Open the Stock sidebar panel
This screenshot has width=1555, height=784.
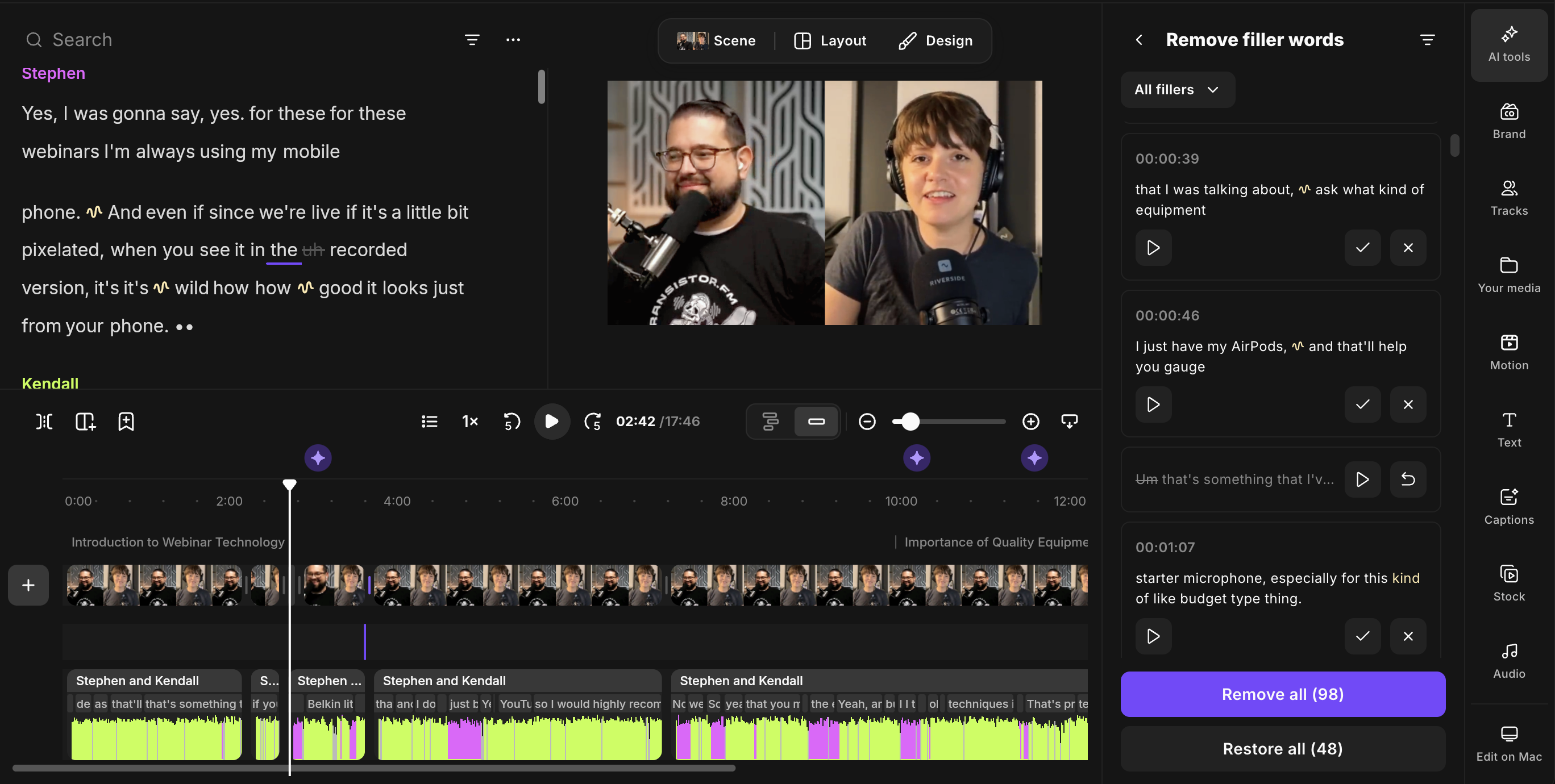coord(1508,583)
